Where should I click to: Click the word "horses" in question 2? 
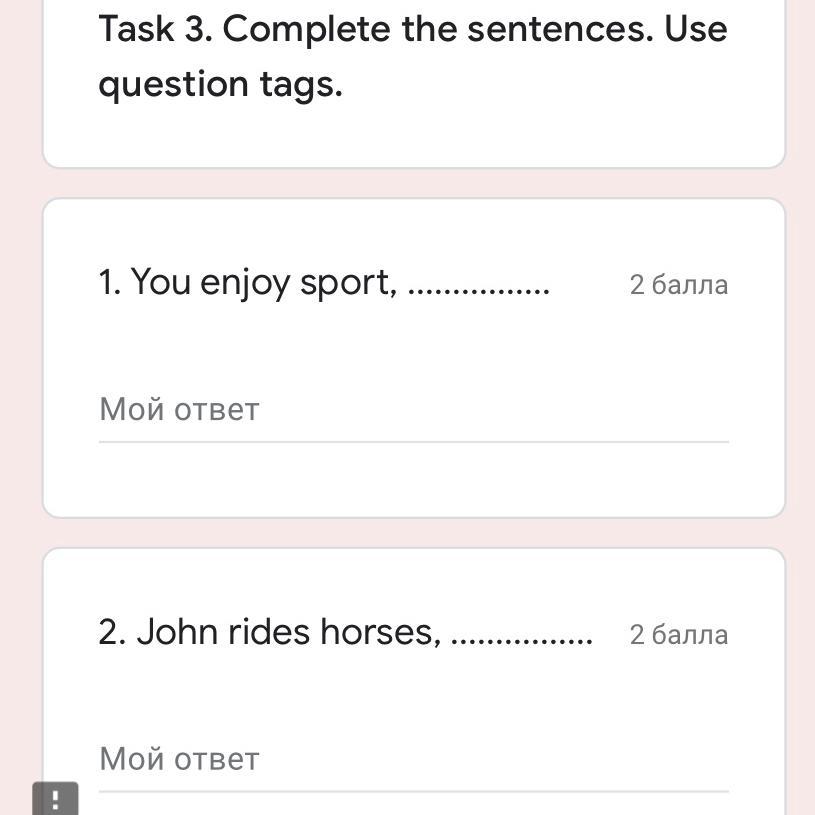click(x=380, y=632)
